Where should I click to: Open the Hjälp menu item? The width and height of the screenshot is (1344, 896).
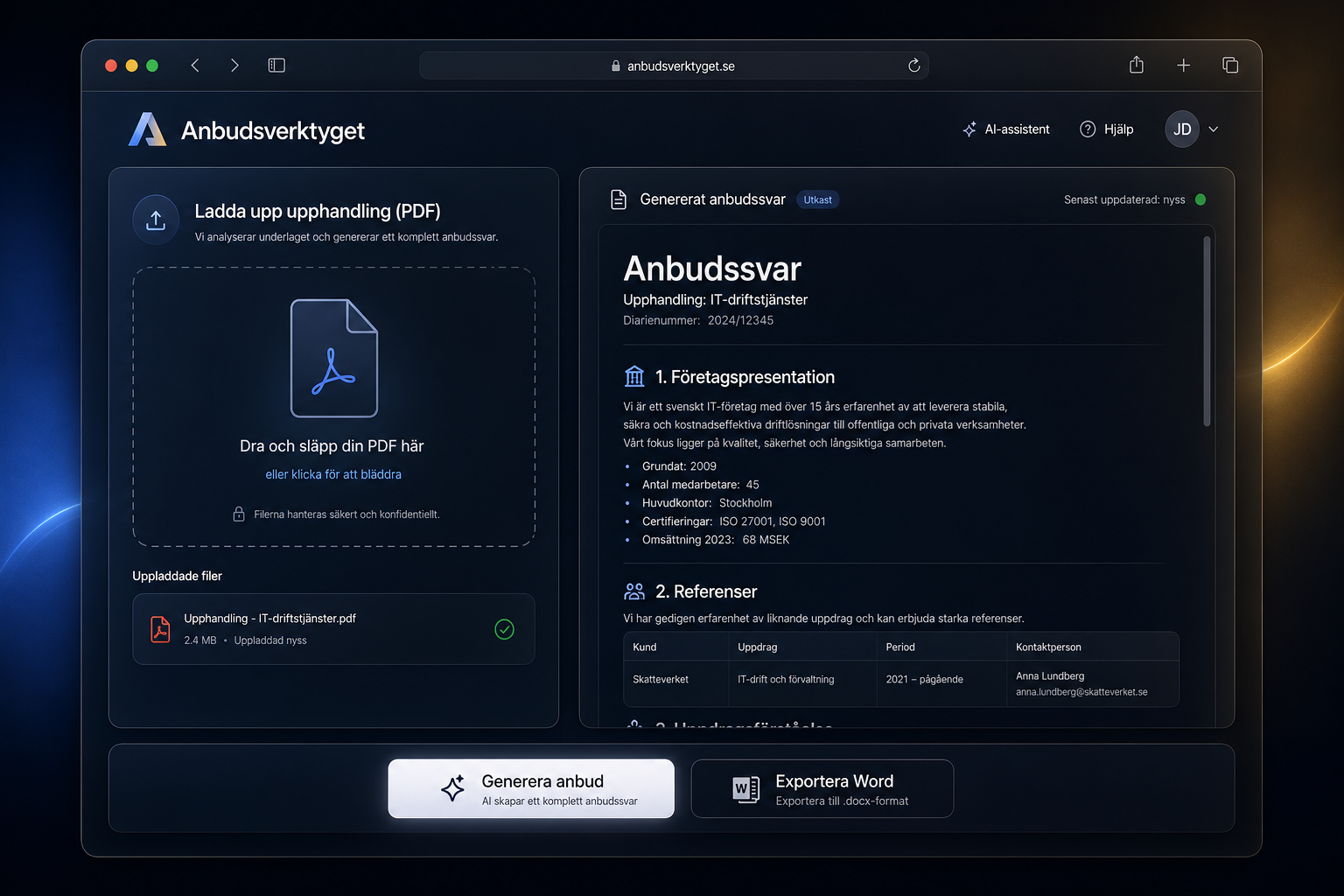[1106, 129]
